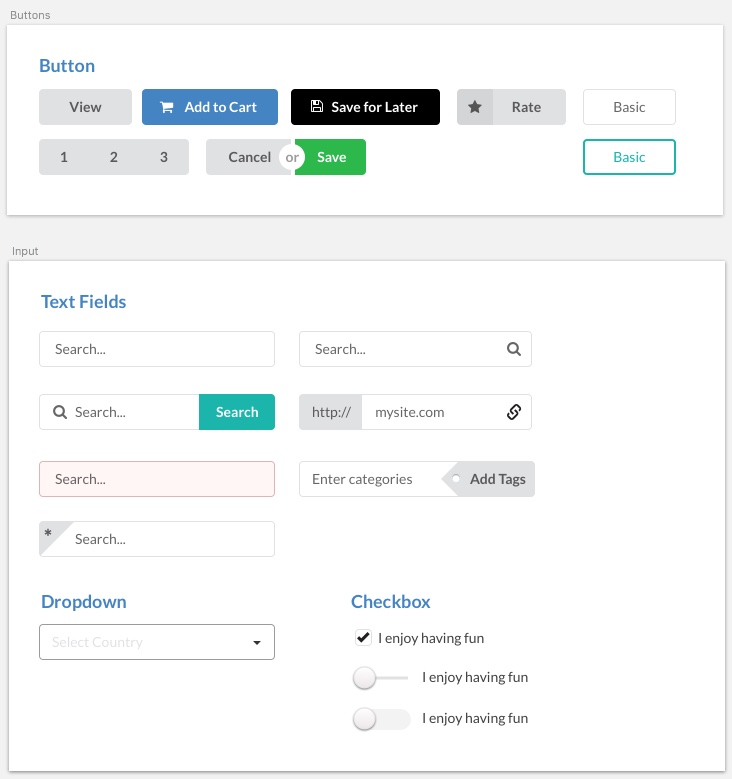Enable the bottom rounded toggle switch
Screen dimensions: 732x779
click(382, 719)
